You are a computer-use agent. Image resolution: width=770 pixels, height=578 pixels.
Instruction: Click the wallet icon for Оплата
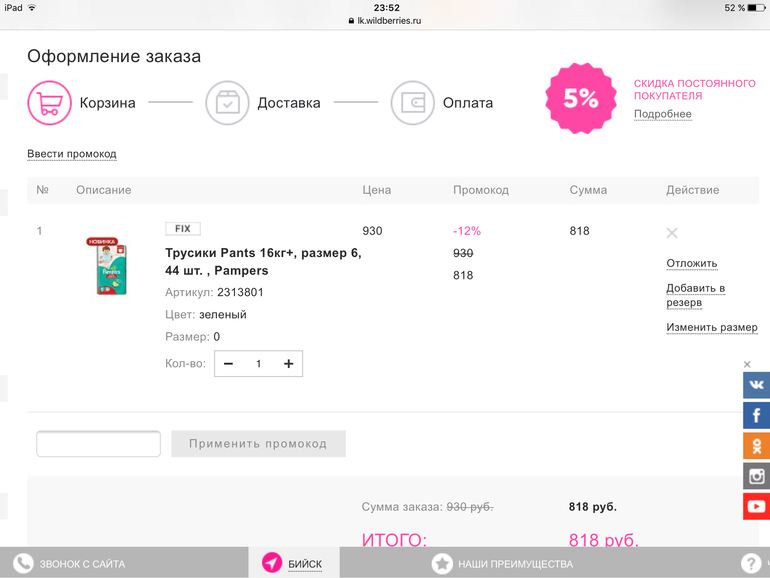coord(412,103)
